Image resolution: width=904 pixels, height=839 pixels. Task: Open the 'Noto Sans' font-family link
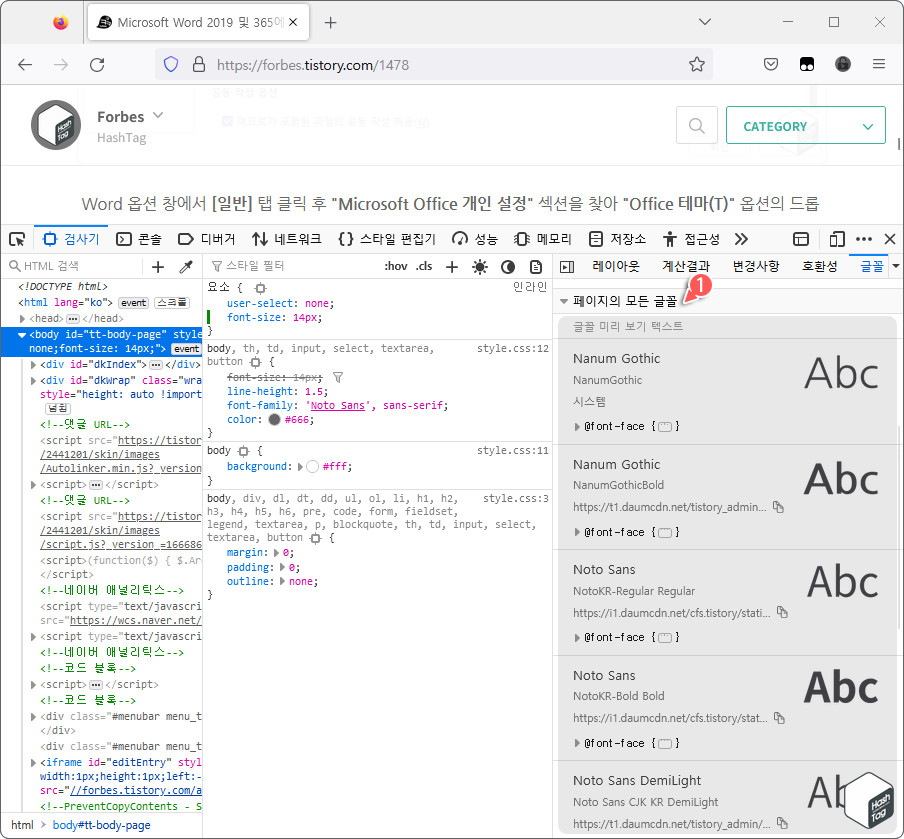point(338,405)
